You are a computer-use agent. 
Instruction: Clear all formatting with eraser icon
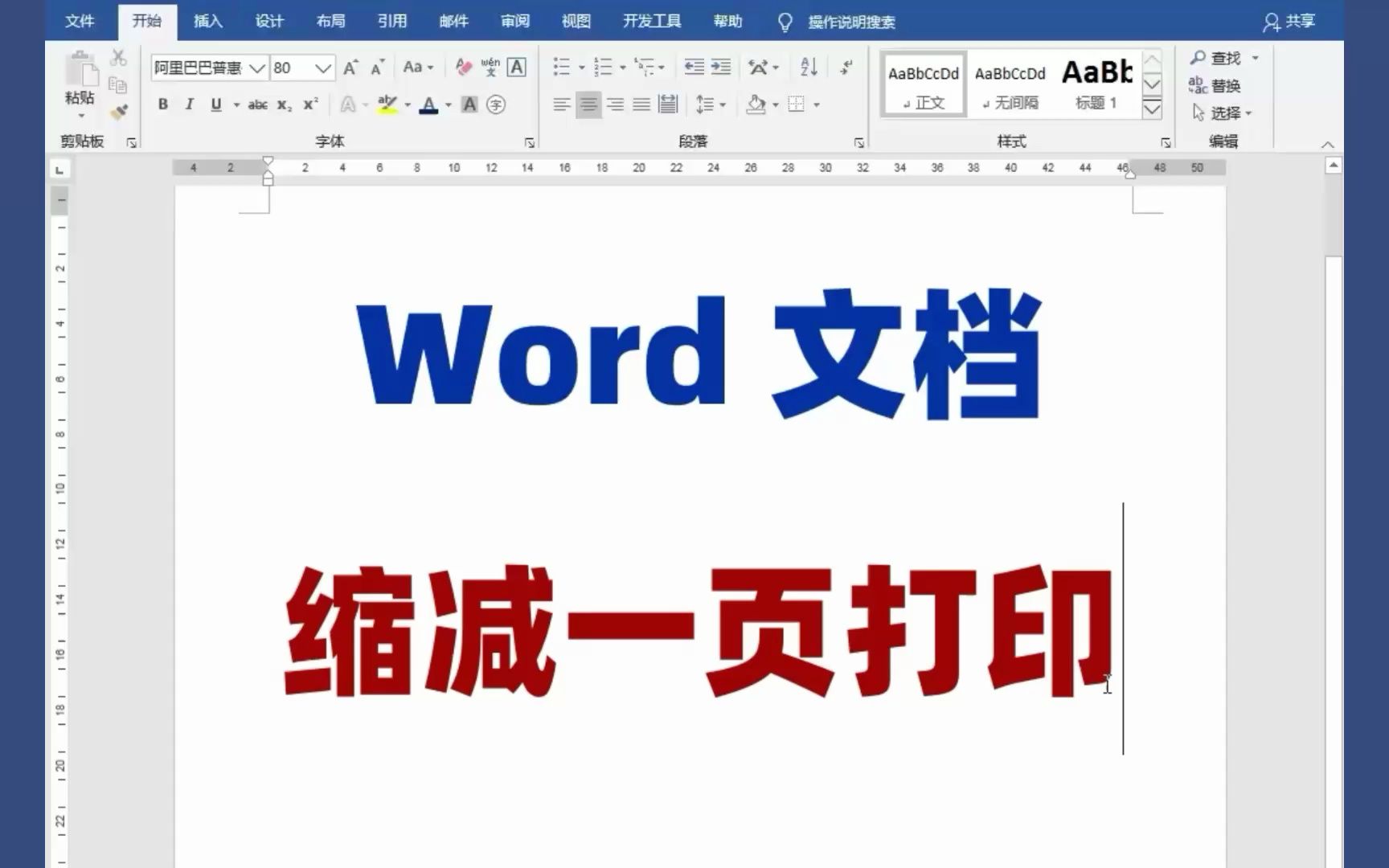pos(463,67)
